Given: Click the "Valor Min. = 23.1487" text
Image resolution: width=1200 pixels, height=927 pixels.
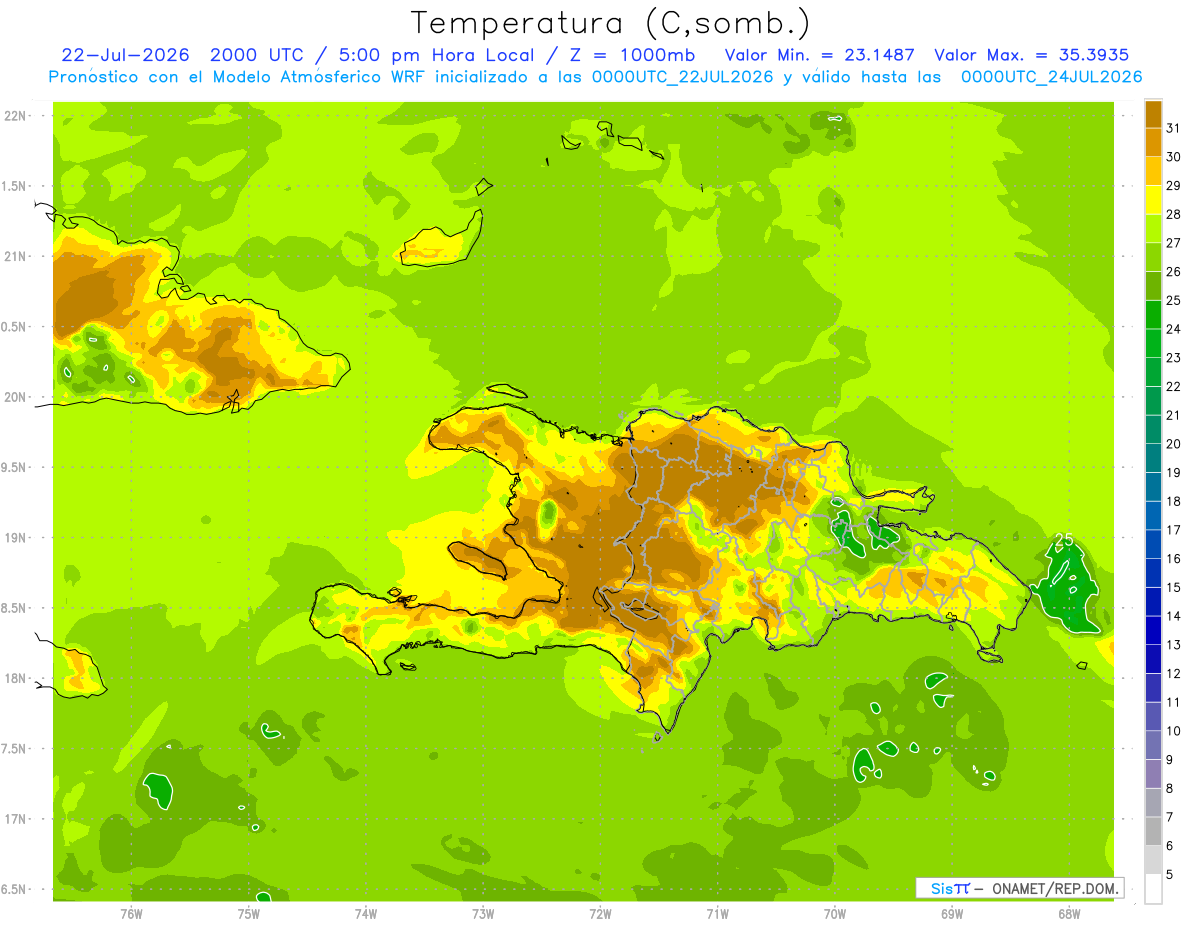Looking at the screenshot, I should pyautogui.click(x=820, y=55).
